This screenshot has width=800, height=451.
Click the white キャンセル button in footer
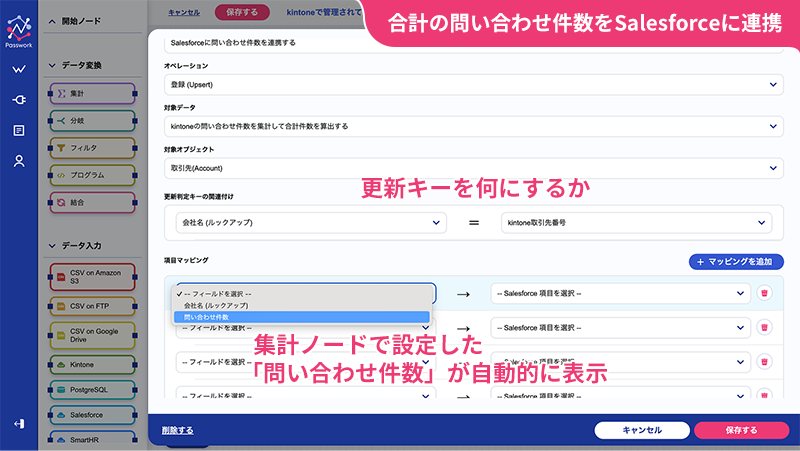coord(642,430)
